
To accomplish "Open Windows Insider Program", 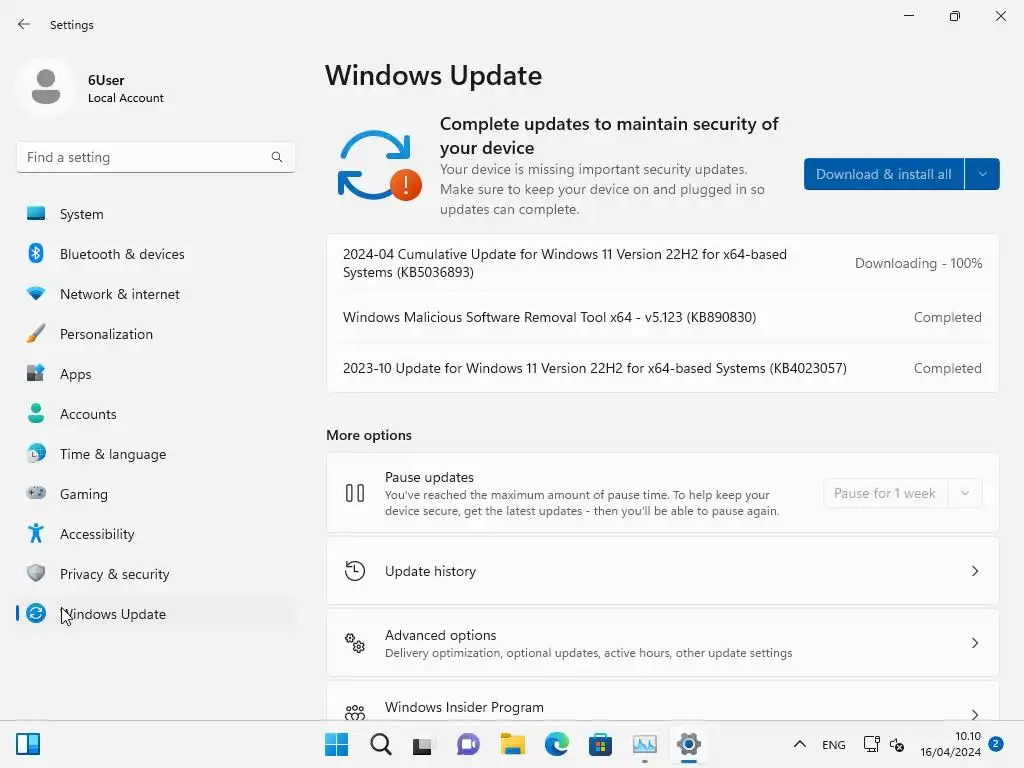I will (662, 702).
